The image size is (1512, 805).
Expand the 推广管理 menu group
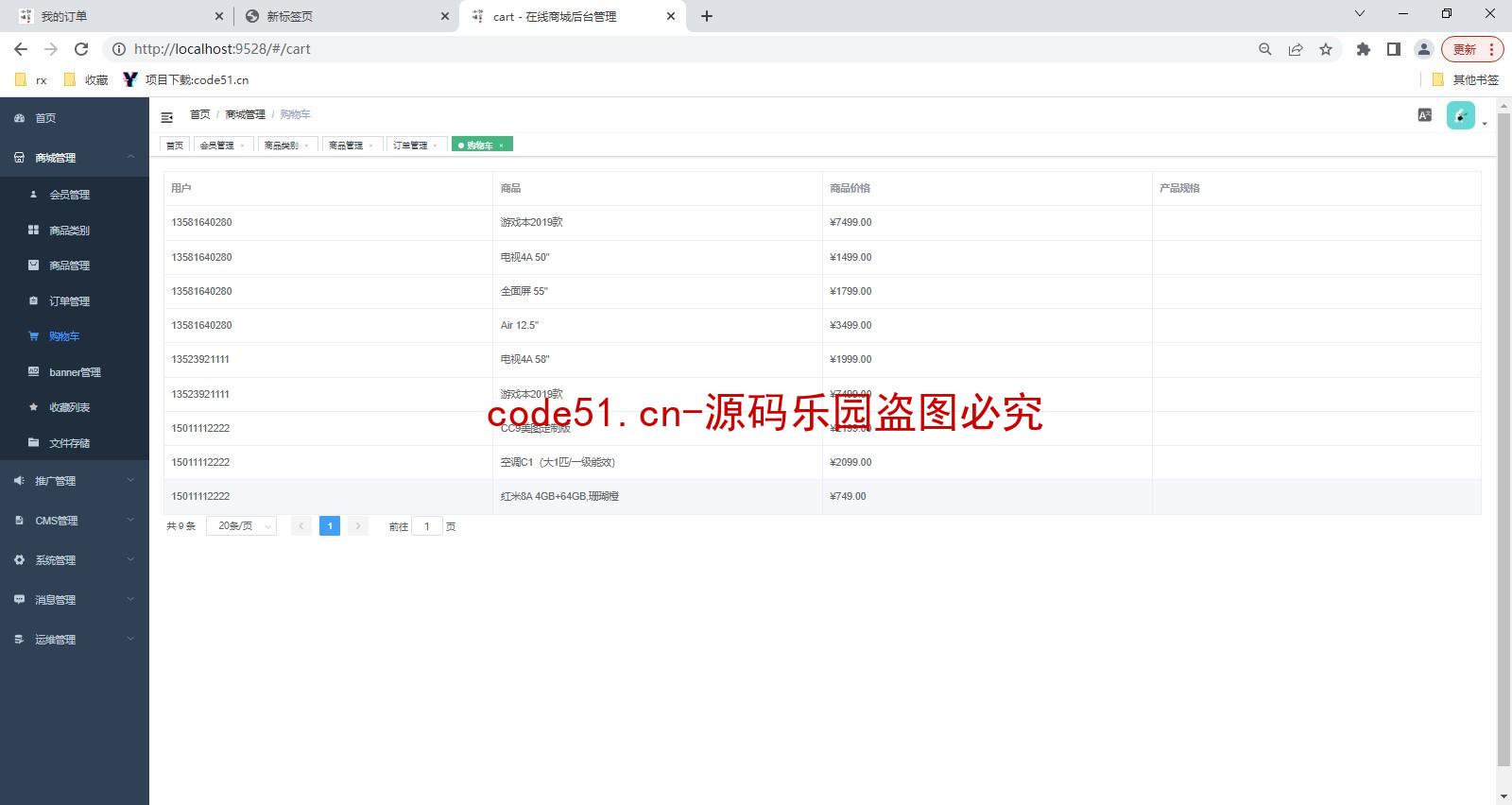pyautogui.click(x=75, y=481)
